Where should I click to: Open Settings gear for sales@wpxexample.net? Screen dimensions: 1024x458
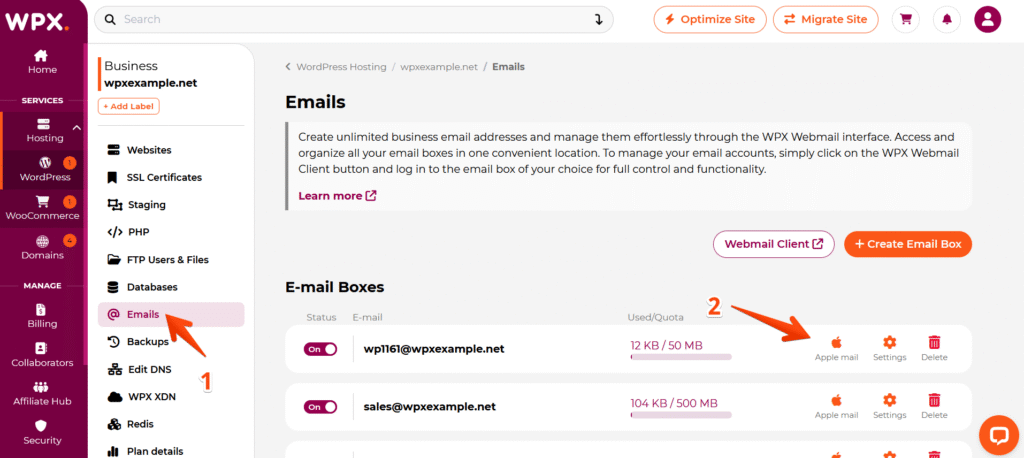coord(889,400)
